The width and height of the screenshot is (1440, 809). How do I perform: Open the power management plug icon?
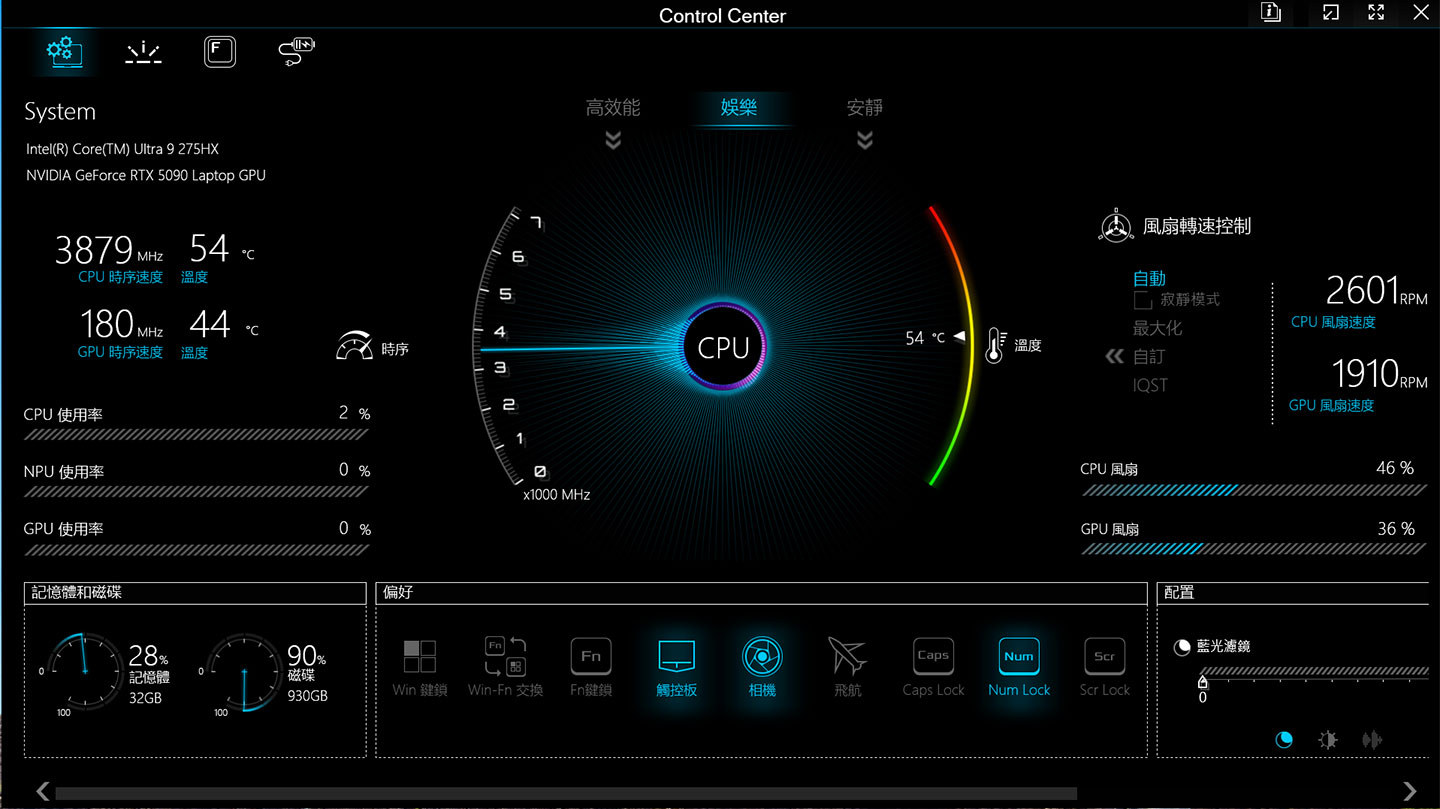point(293,51)
